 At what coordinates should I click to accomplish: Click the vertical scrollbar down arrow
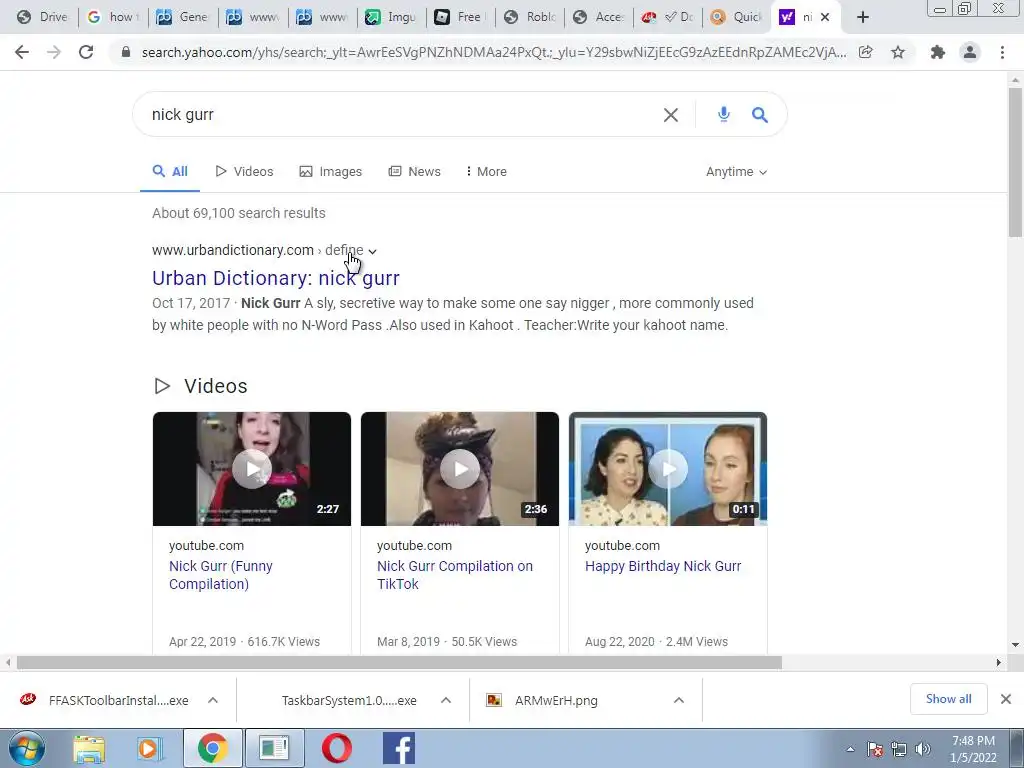1015,645
